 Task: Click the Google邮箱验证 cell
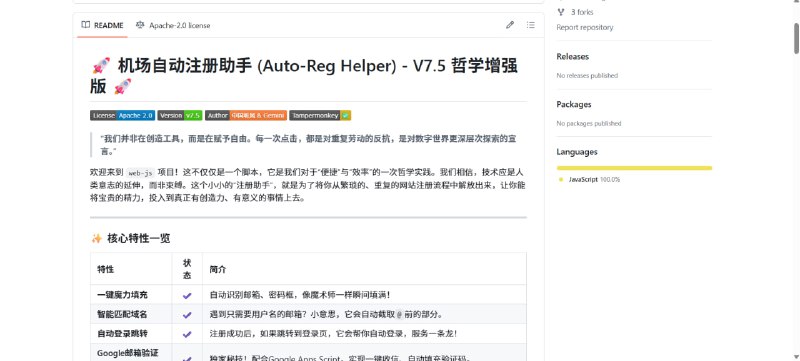point(131,352)
